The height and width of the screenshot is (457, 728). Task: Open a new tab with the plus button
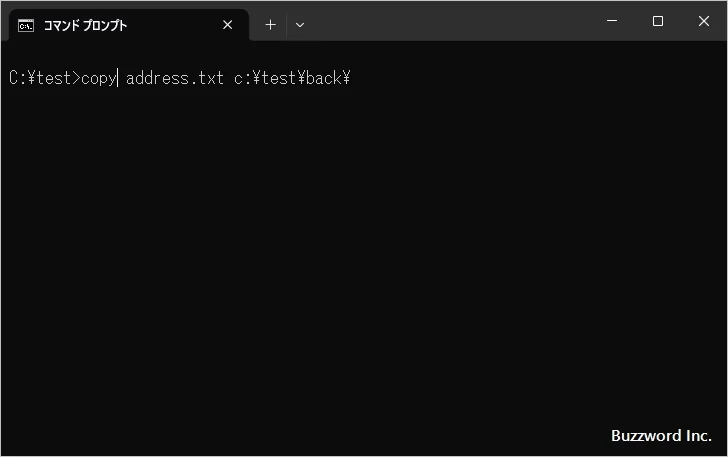[x=270, y=25]
